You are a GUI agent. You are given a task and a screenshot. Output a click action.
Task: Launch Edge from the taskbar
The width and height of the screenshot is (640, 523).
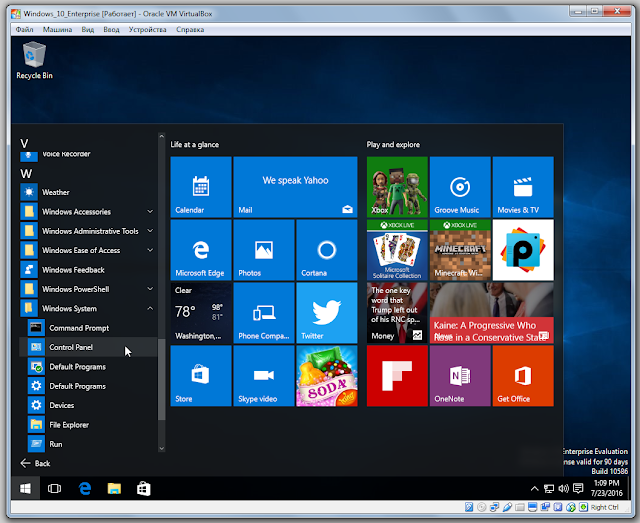point(85,488)
